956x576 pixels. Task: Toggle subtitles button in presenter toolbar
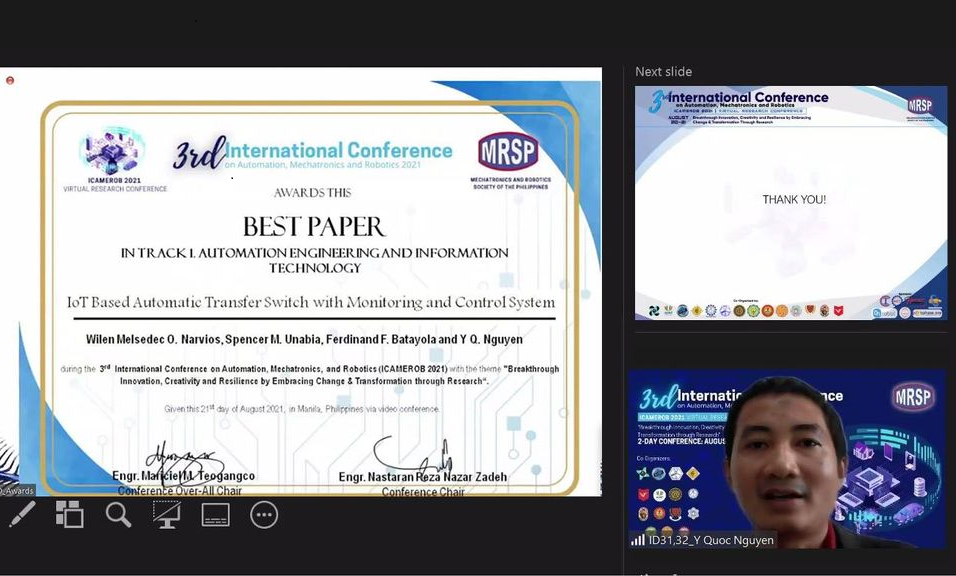[x=215, y=515]
